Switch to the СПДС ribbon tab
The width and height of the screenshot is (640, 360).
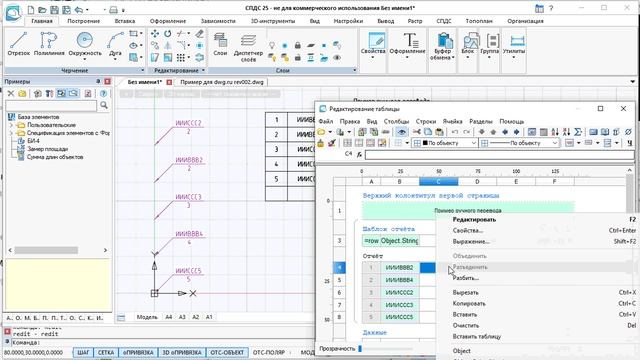tap(444, 21)
